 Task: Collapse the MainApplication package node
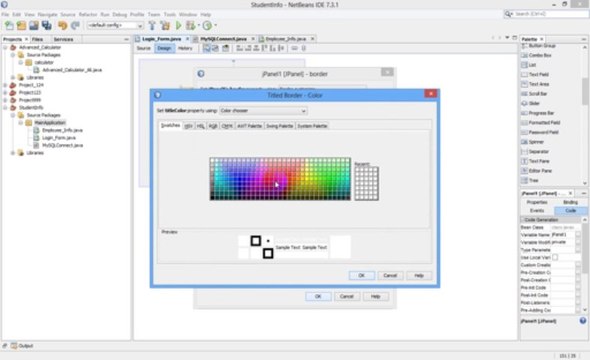[x=21, y=123]
